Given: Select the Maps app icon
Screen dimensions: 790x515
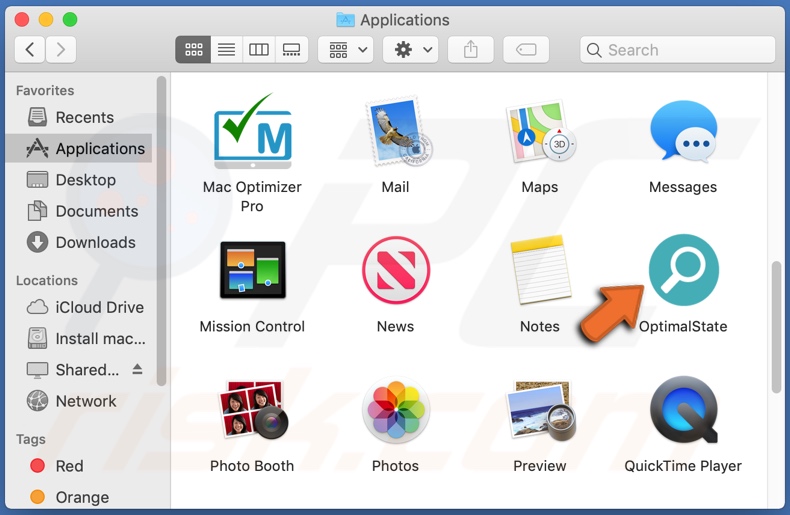Looking at the screenshot, I should pyautogui.click(x=540, y=132).
